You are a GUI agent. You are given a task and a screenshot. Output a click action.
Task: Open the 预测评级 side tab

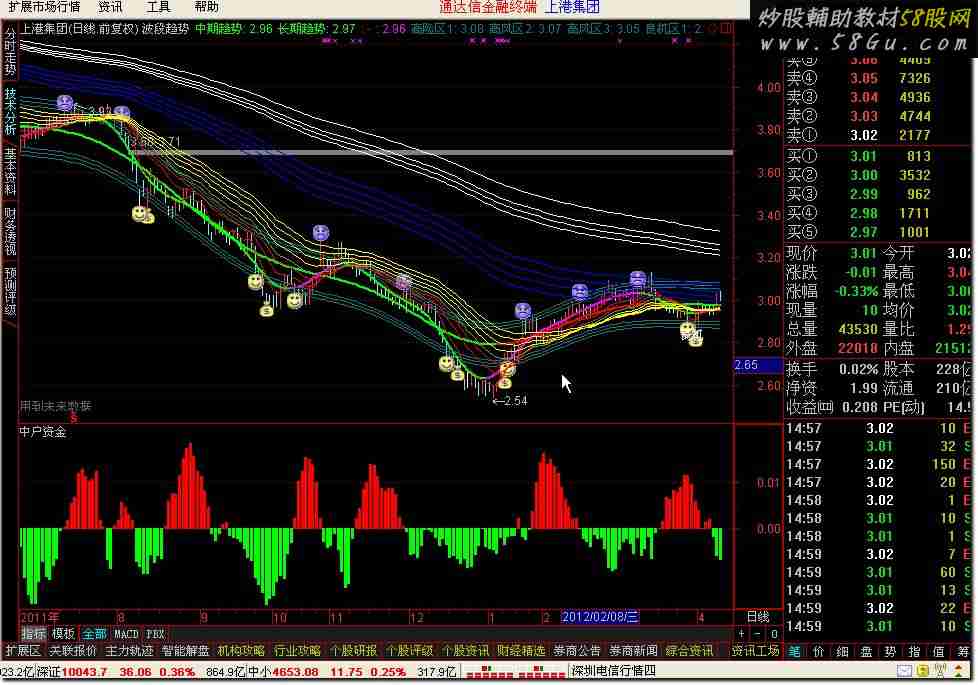click(x=10, y=291)
